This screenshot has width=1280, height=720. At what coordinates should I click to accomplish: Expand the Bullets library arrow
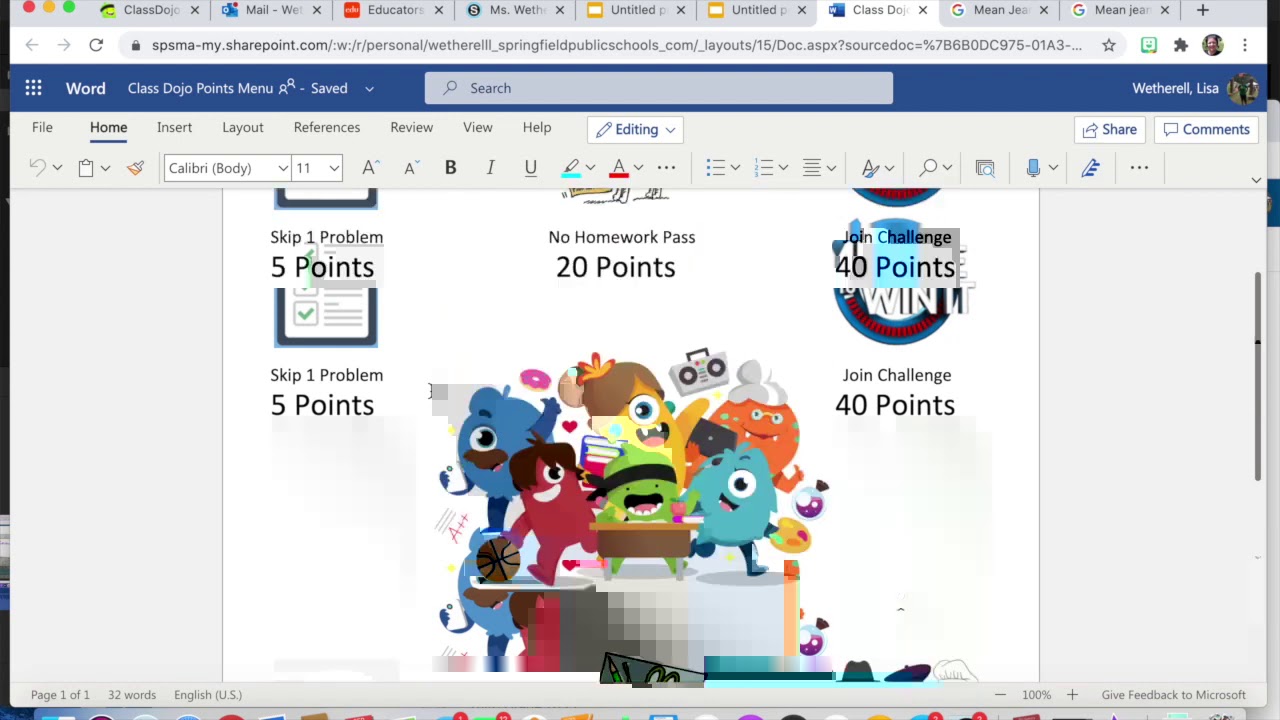735,168
